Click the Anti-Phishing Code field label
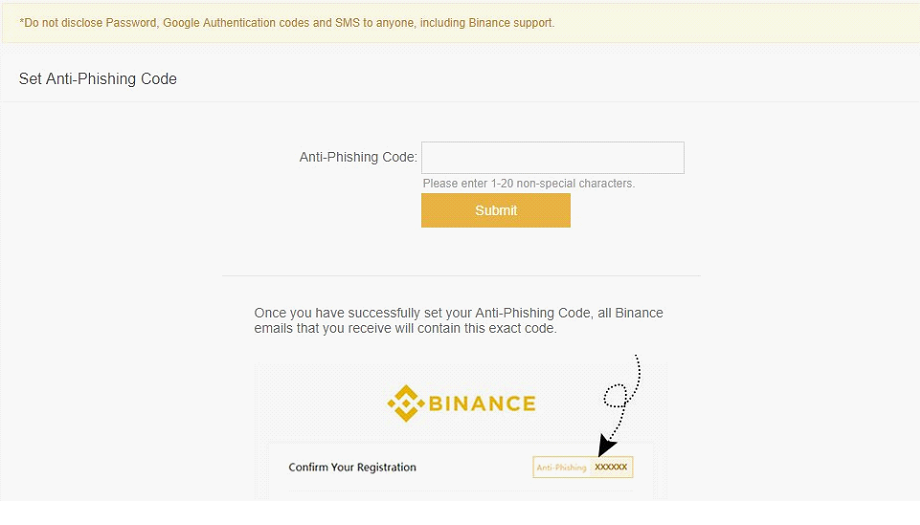This screenshot has width=920, height=525. click(x=358, y=157)
